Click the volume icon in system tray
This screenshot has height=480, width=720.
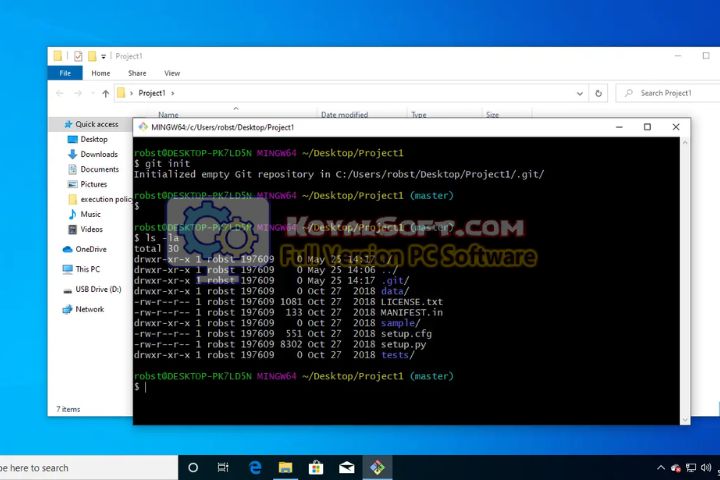705,468
